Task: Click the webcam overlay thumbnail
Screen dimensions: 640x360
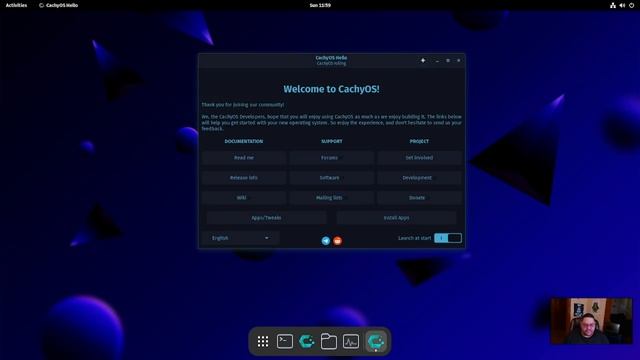Action: coord(591,321)
